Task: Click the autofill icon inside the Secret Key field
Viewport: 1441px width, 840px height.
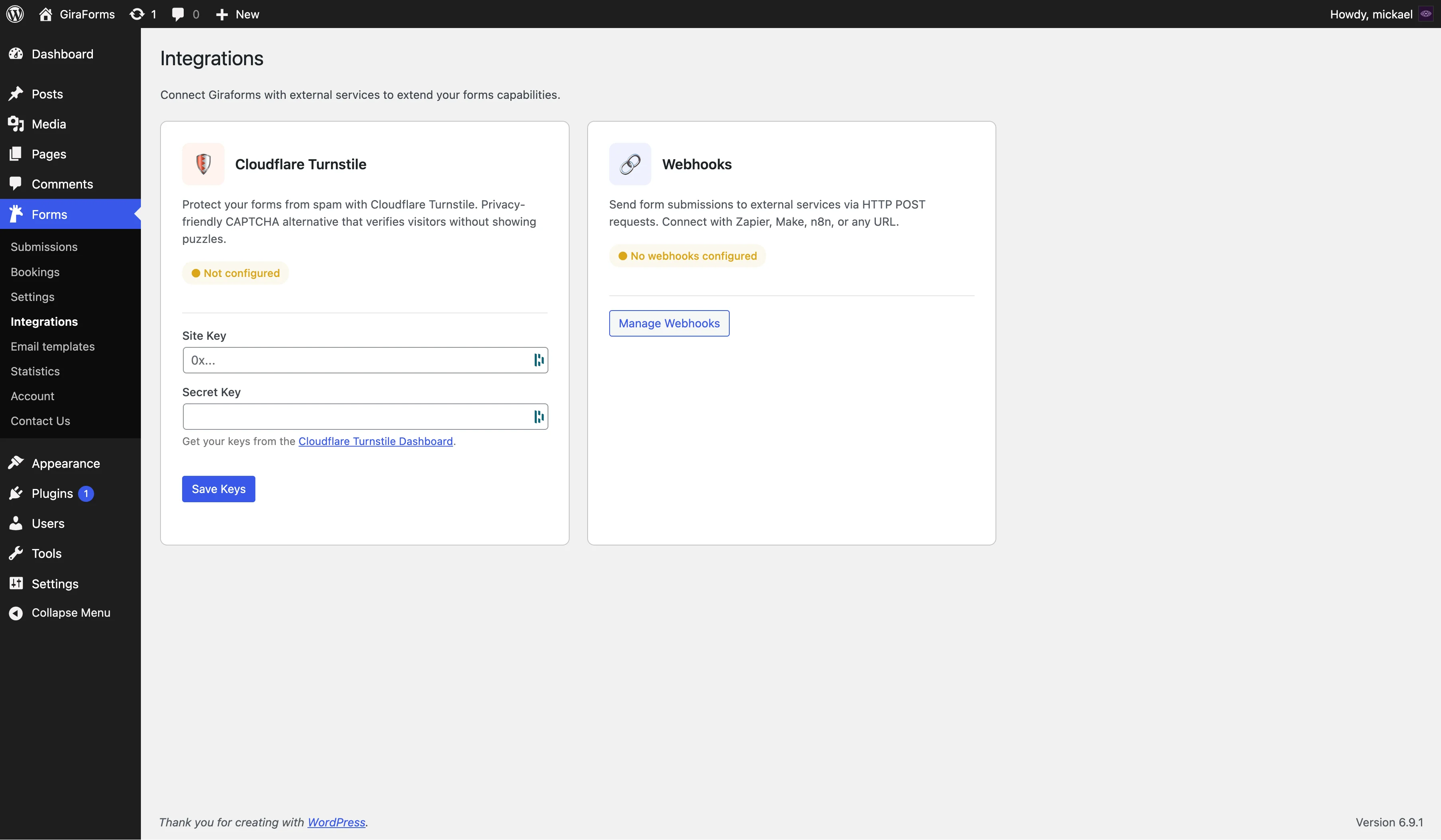Action: click(x=538, y=416)
